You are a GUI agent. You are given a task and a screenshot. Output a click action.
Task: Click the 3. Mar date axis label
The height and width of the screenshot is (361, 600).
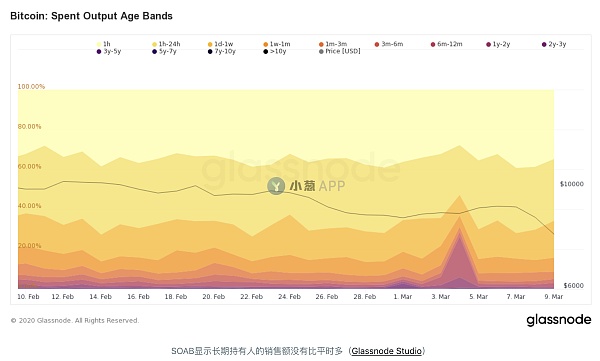click(440, 297)
